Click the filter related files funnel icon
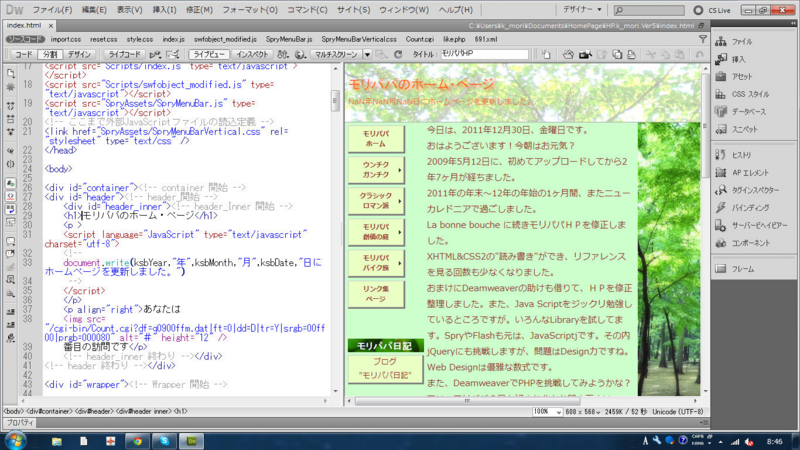Viewport: 800px width, 450px height. 703,39
